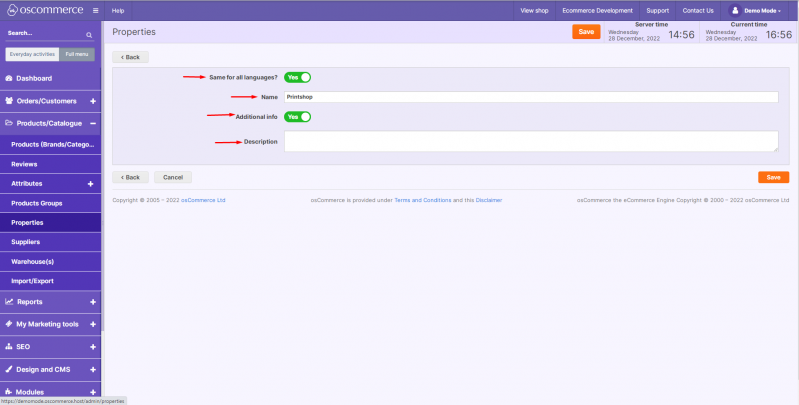This screenshot has width=799, height=405.
Task: Toggle the 'Additional info' switch
Action: click(x=298, y=116)
